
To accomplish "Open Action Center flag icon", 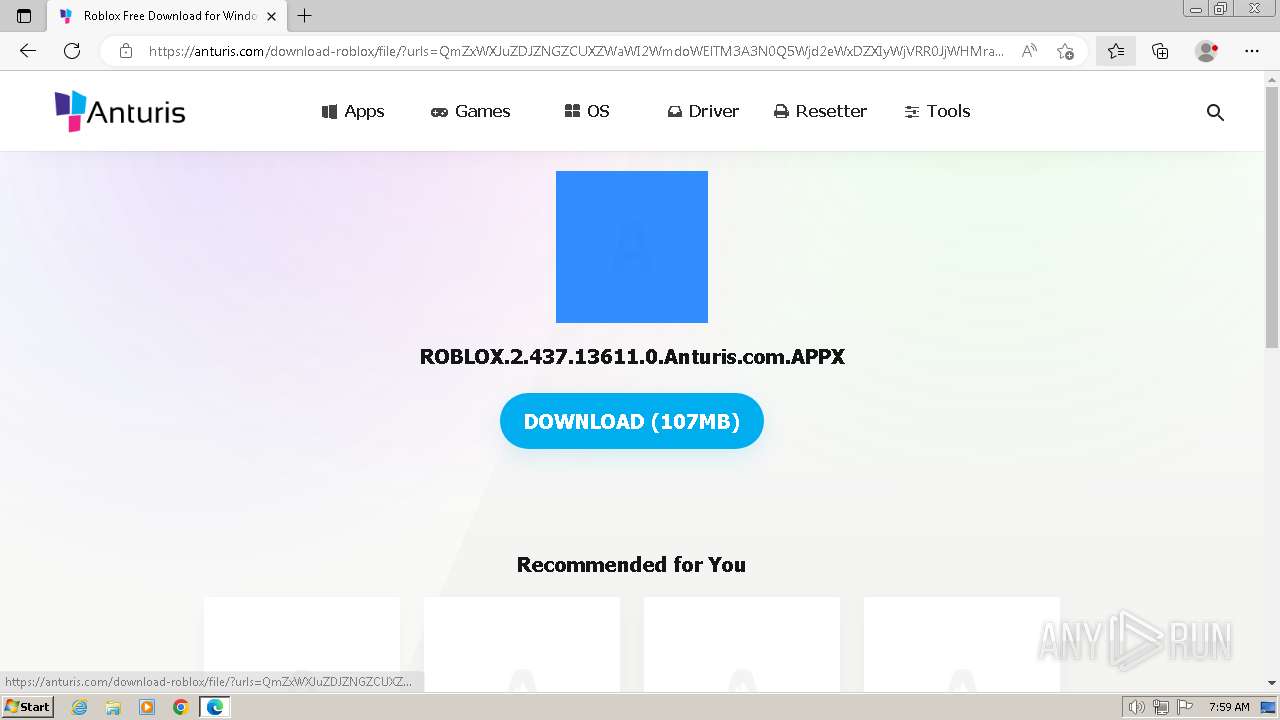I will [x=1184, y=707].
